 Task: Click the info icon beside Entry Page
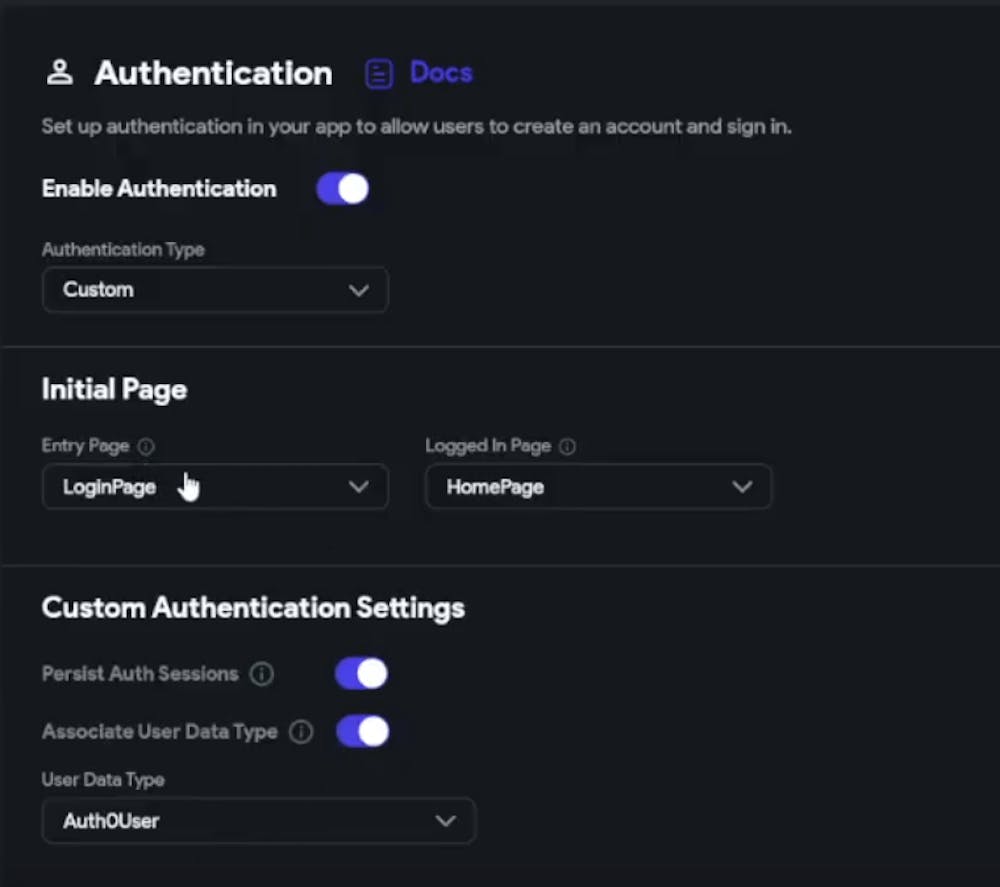[146, 447]
